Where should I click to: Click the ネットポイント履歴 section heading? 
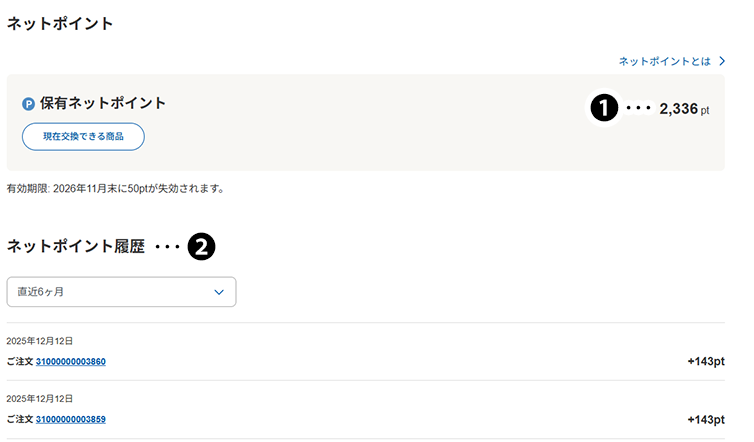(76, 247)
